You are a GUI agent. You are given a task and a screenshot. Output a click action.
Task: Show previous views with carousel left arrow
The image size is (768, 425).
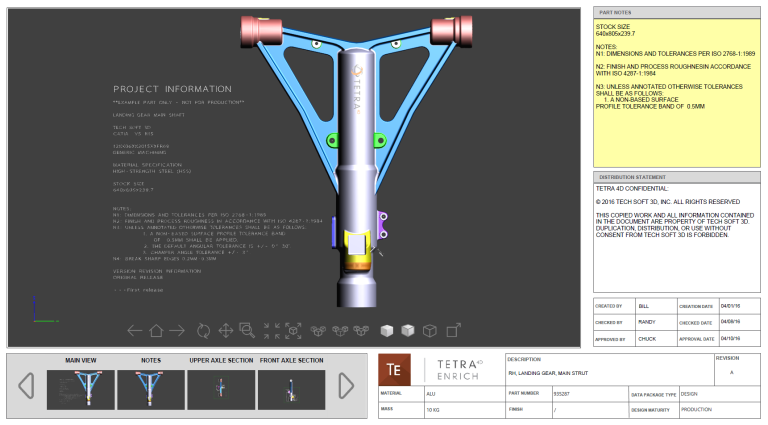coord(26,386)
